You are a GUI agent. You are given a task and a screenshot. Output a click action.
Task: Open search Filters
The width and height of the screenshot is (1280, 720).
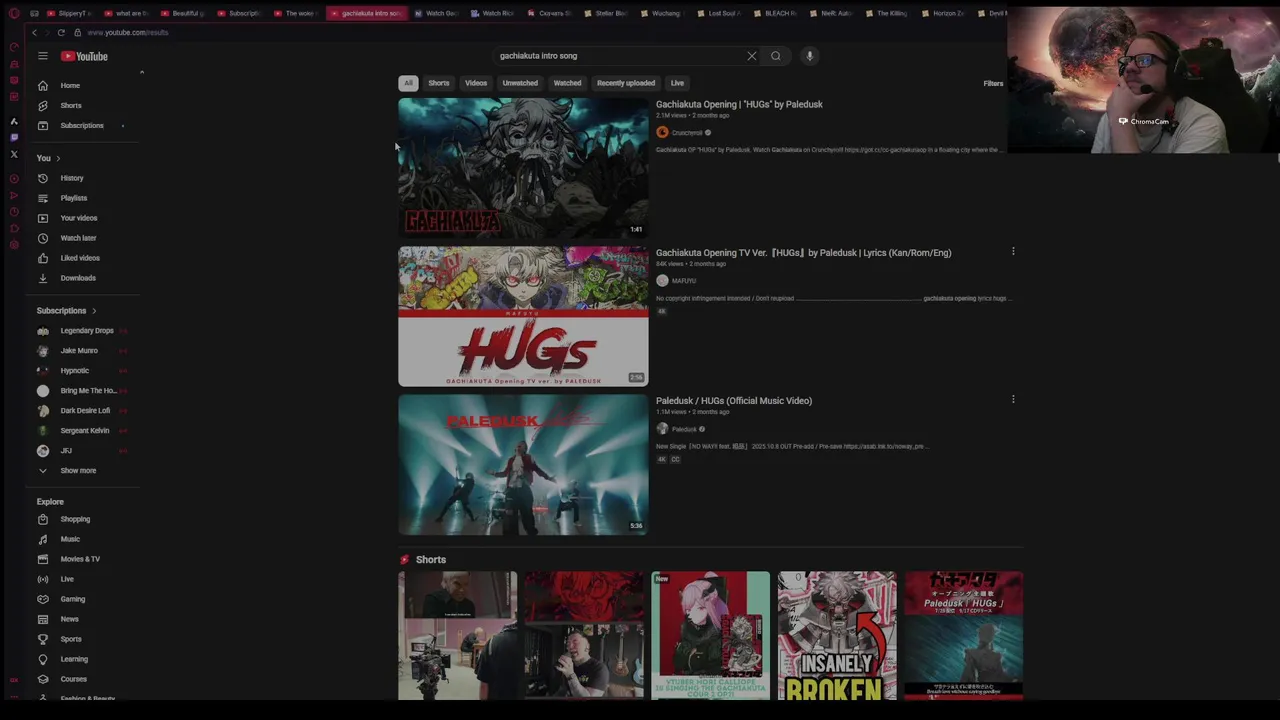click(993, 83)
